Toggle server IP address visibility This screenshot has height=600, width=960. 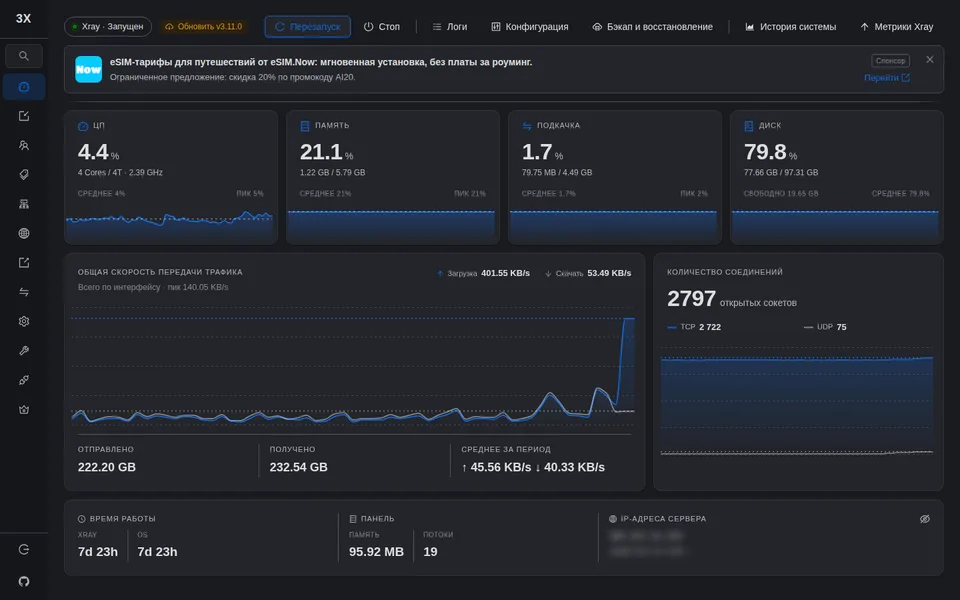pos(924,519)
